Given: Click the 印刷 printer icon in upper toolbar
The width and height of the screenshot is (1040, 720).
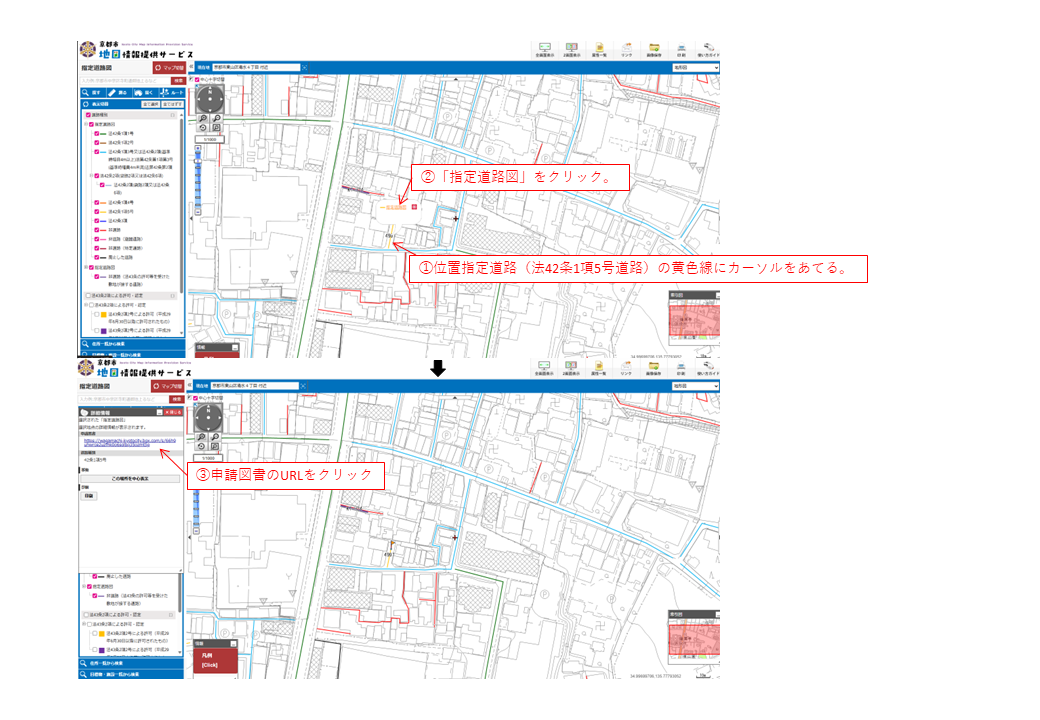Looking at the screenshot, I should point(681,48).
